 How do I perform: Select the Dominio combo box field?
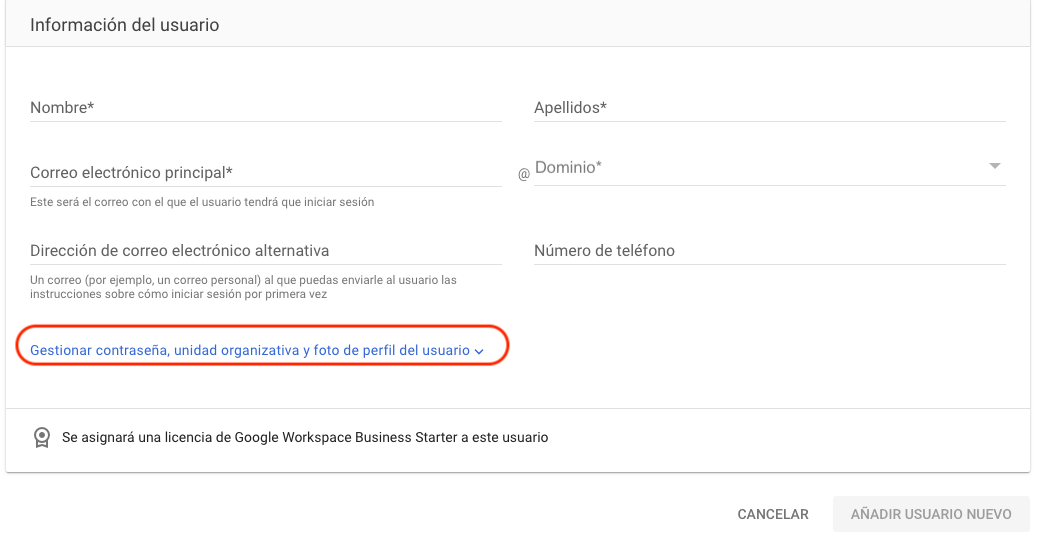tap(770, 168)
